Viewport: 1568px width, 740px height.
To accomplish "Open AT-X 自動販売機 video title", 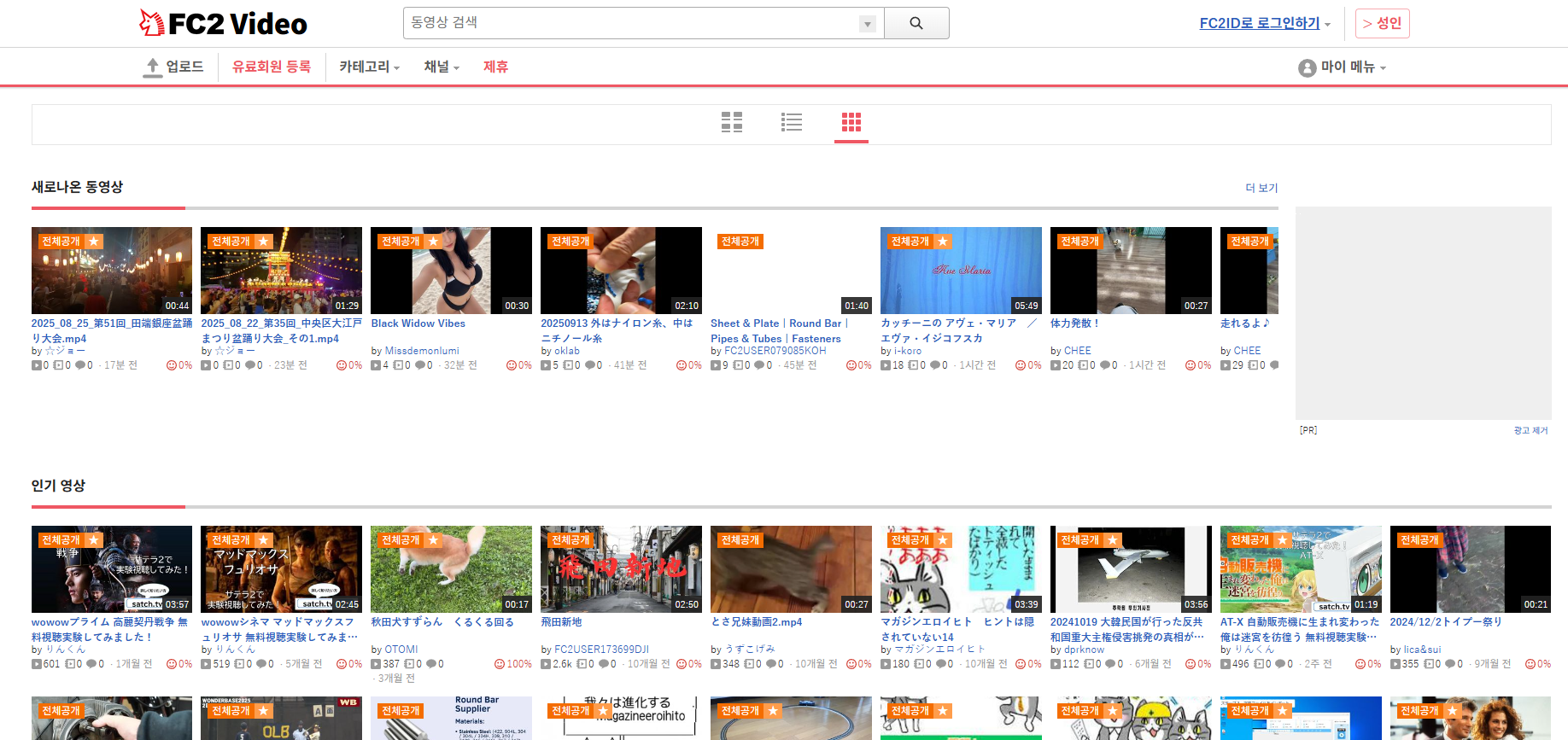I will tap(1300, 630).
